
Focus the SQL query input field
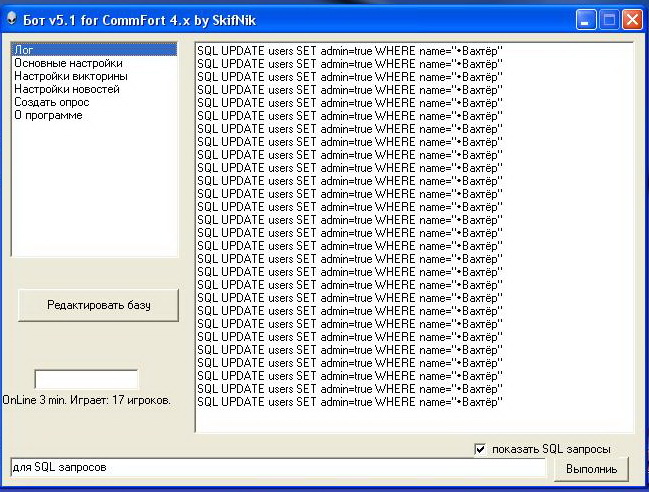pos(277,467)
